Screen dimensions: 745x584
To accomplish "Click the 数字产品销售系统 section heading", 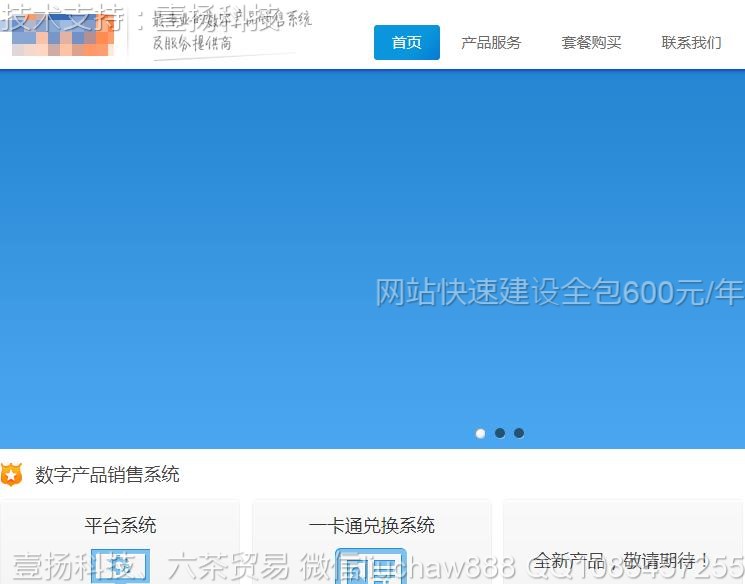I will pyautogui.click(x=107, y=475).
